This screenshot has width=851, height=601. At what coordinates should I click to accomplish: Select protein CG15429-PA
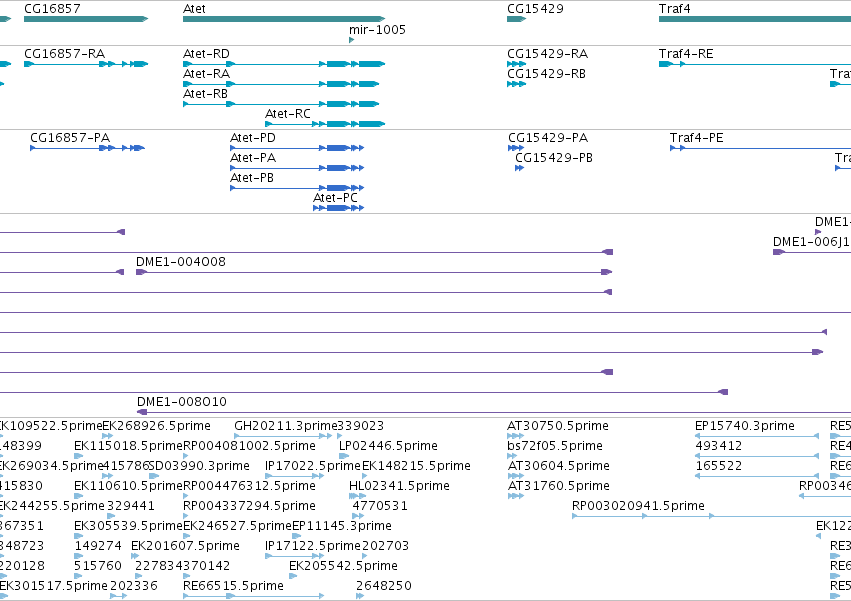516,148
